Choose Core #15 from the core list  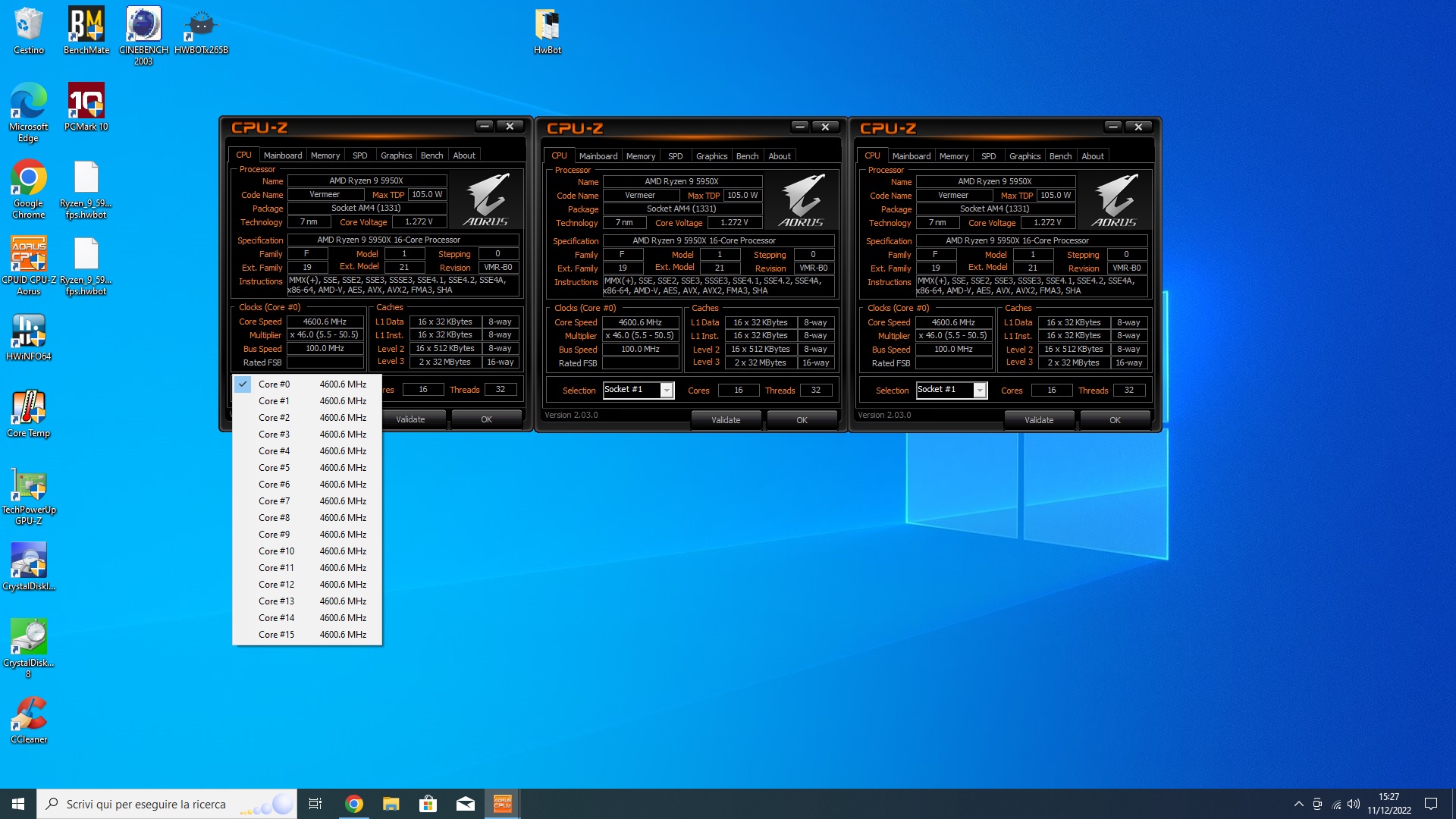click(307, 635)
